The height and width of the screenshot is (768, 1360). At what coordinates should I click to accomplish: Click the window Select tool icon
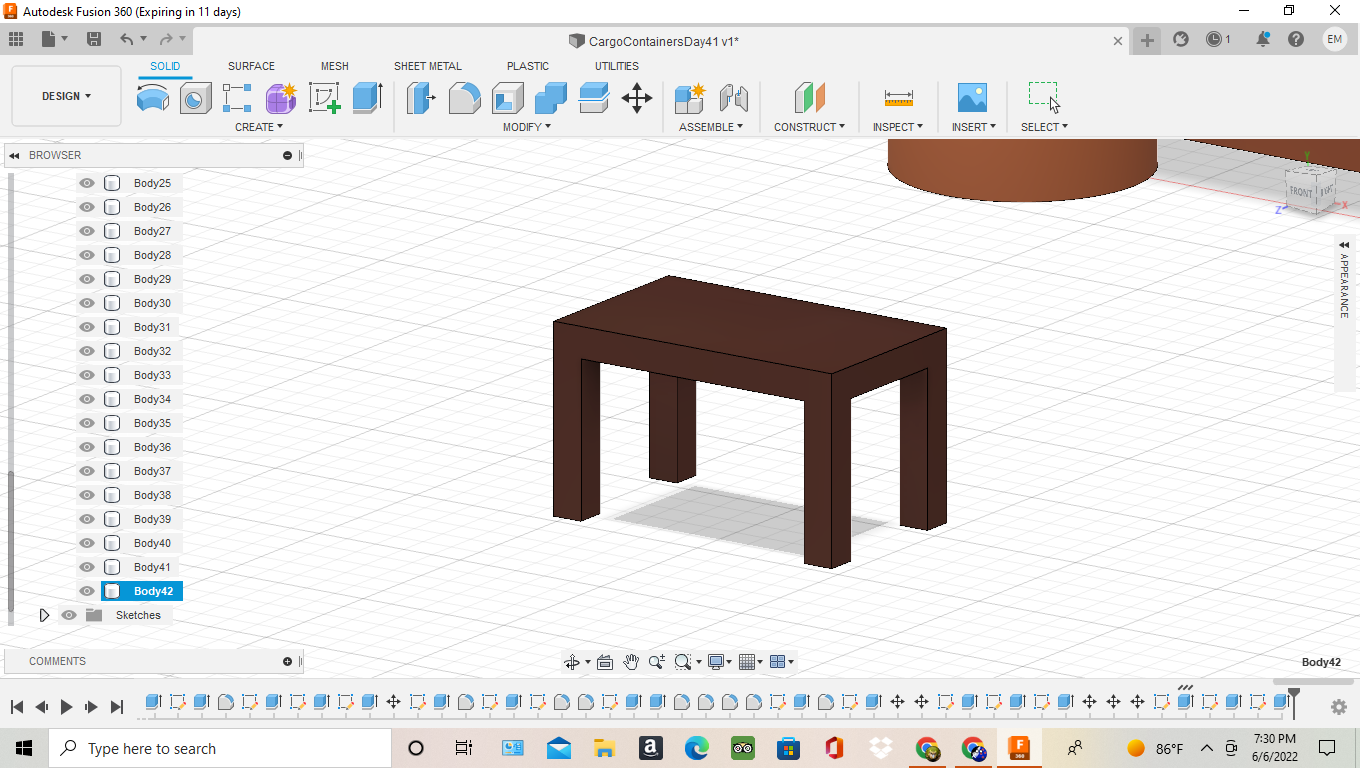pyautogui.click(x=1044, y=98)
